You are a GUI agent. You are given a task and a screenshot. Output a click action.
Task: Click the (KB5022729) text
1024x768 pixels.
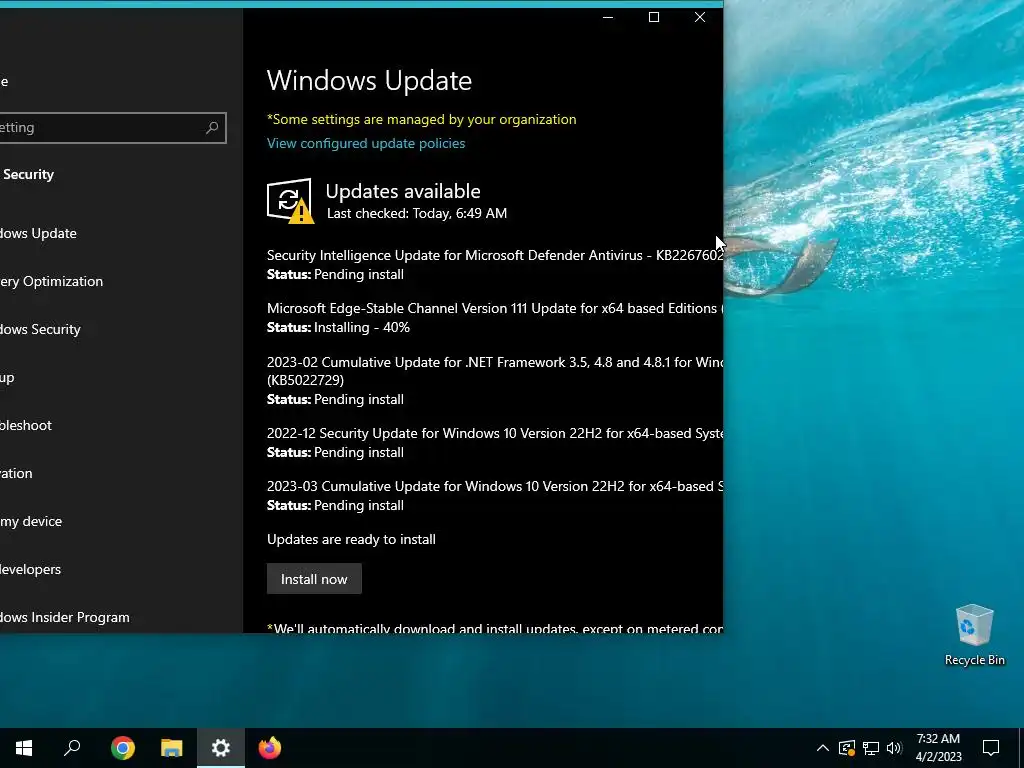pyautogui.click(x=305, y=380)
